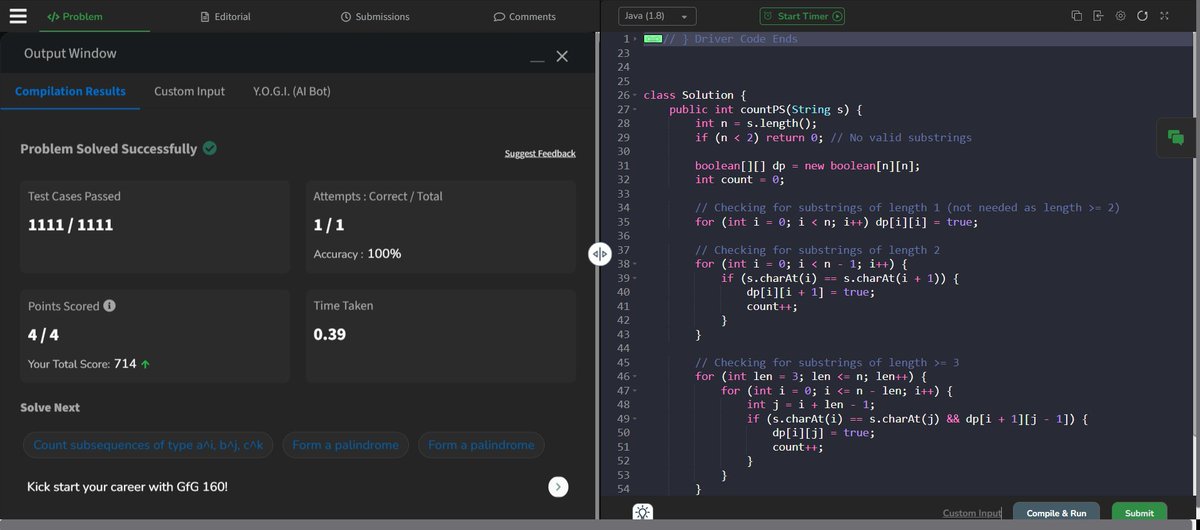The height and width of the screenshot is (530, 1200).
Task: Collapse class Solution at line 26
Action: point(636,96)
